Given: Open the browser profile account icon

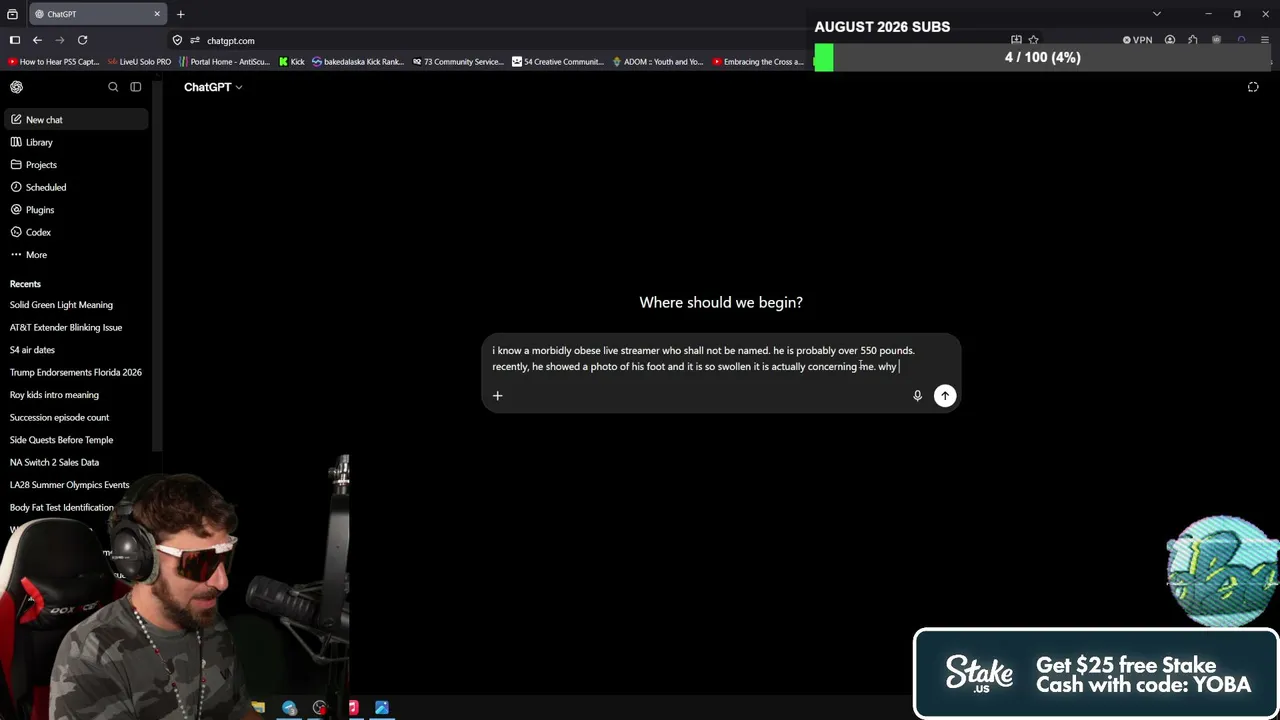Looking at the screenshot, I should coord(1170,41).
